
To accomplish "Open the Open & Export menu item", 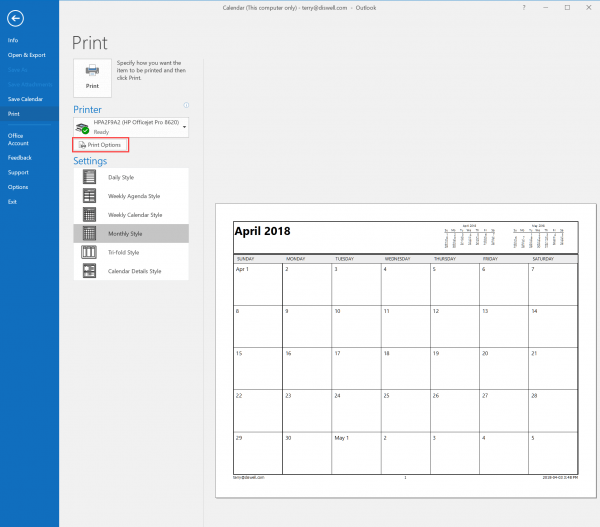I will [x=26, y=55].
